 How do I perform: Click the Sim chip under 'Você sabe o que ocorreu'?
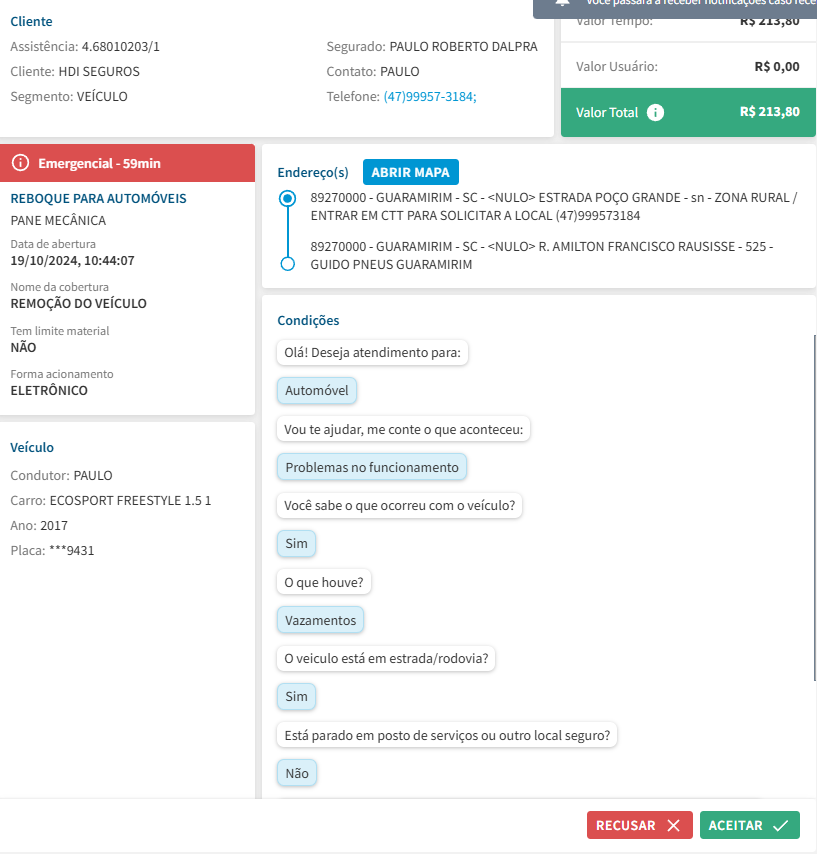(x=296, y=544)
